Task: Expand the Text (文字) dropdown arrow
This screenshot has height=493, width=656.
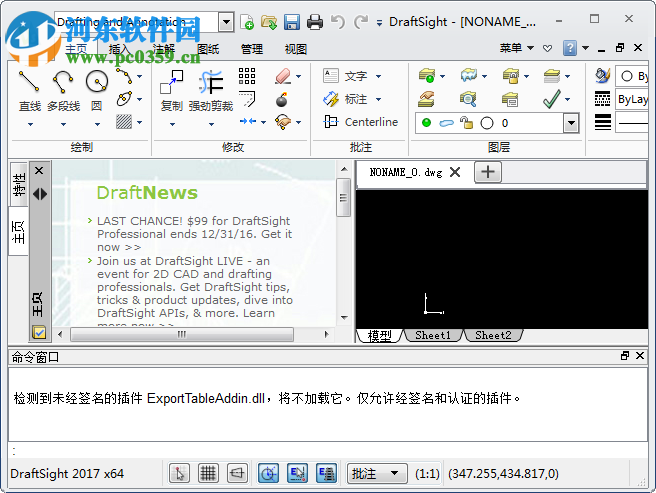Action: (x=378, y=76)
